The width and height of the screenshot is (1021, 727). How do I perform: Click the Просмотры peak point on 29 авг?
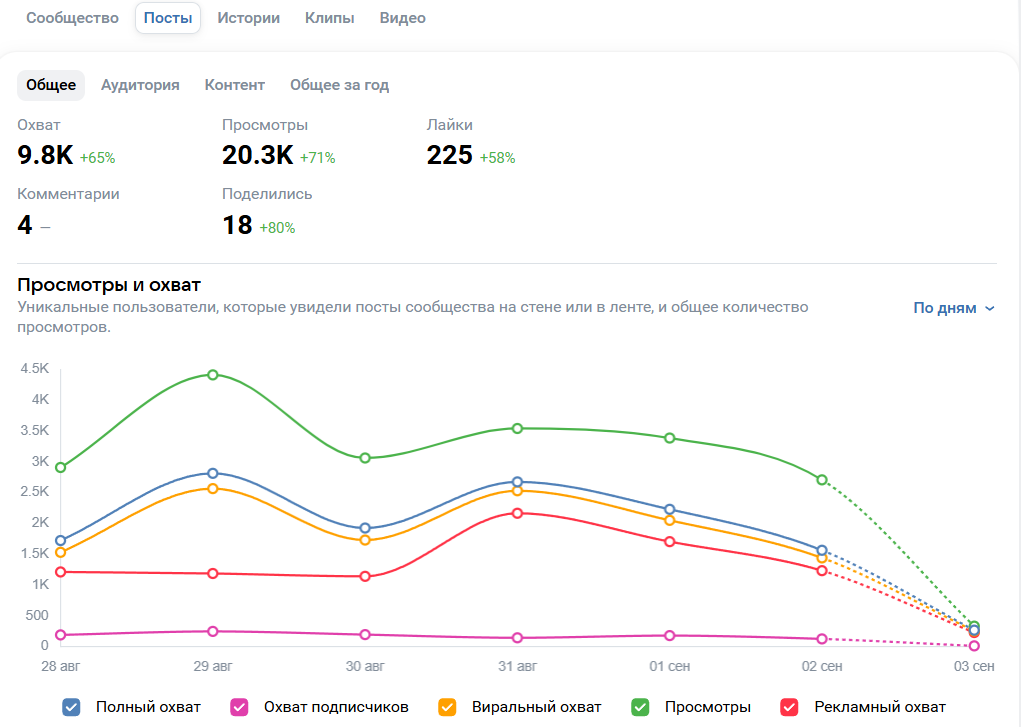213,375
